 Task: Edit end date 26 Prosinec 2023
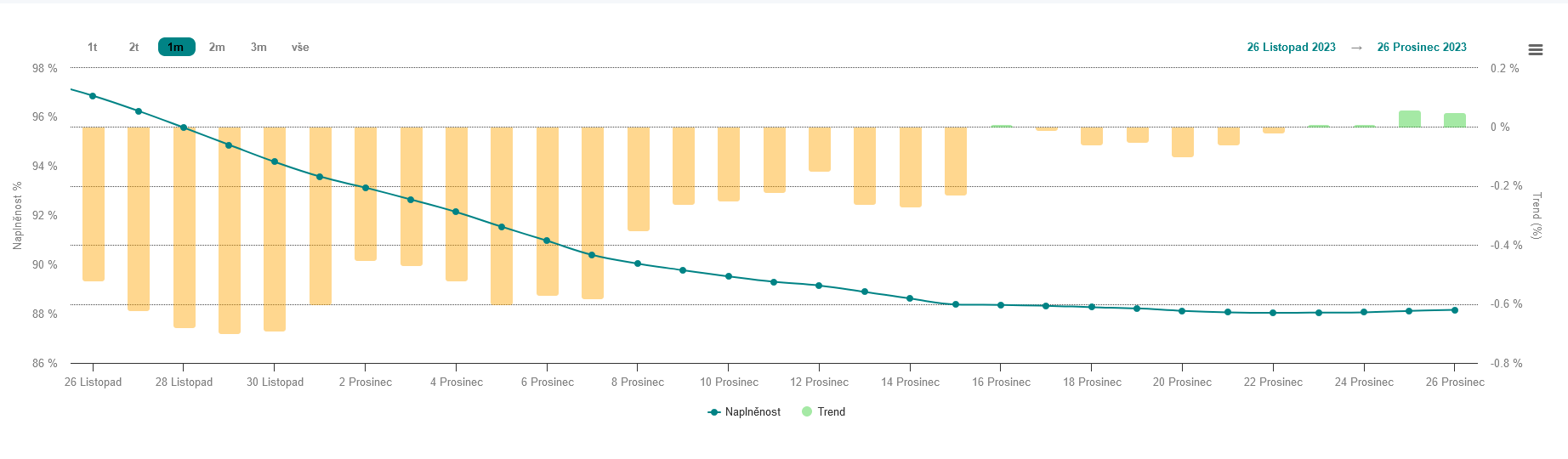pos(1422,48)
